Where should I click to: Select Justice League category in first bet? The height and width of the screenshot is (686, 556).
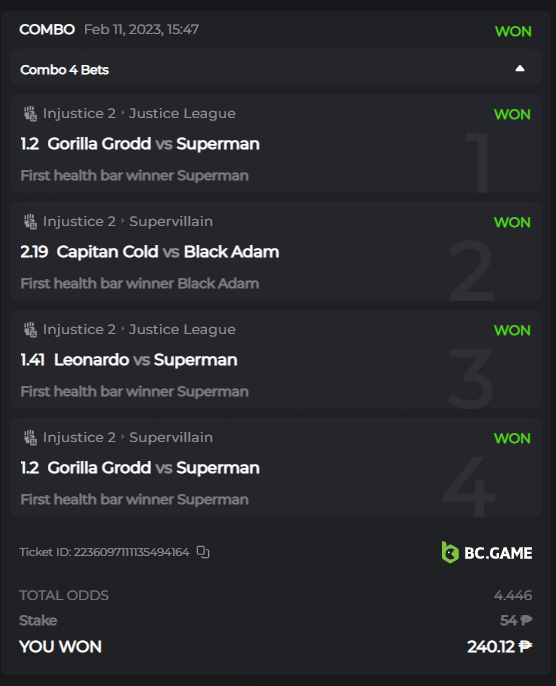click(x=182, y=114)
